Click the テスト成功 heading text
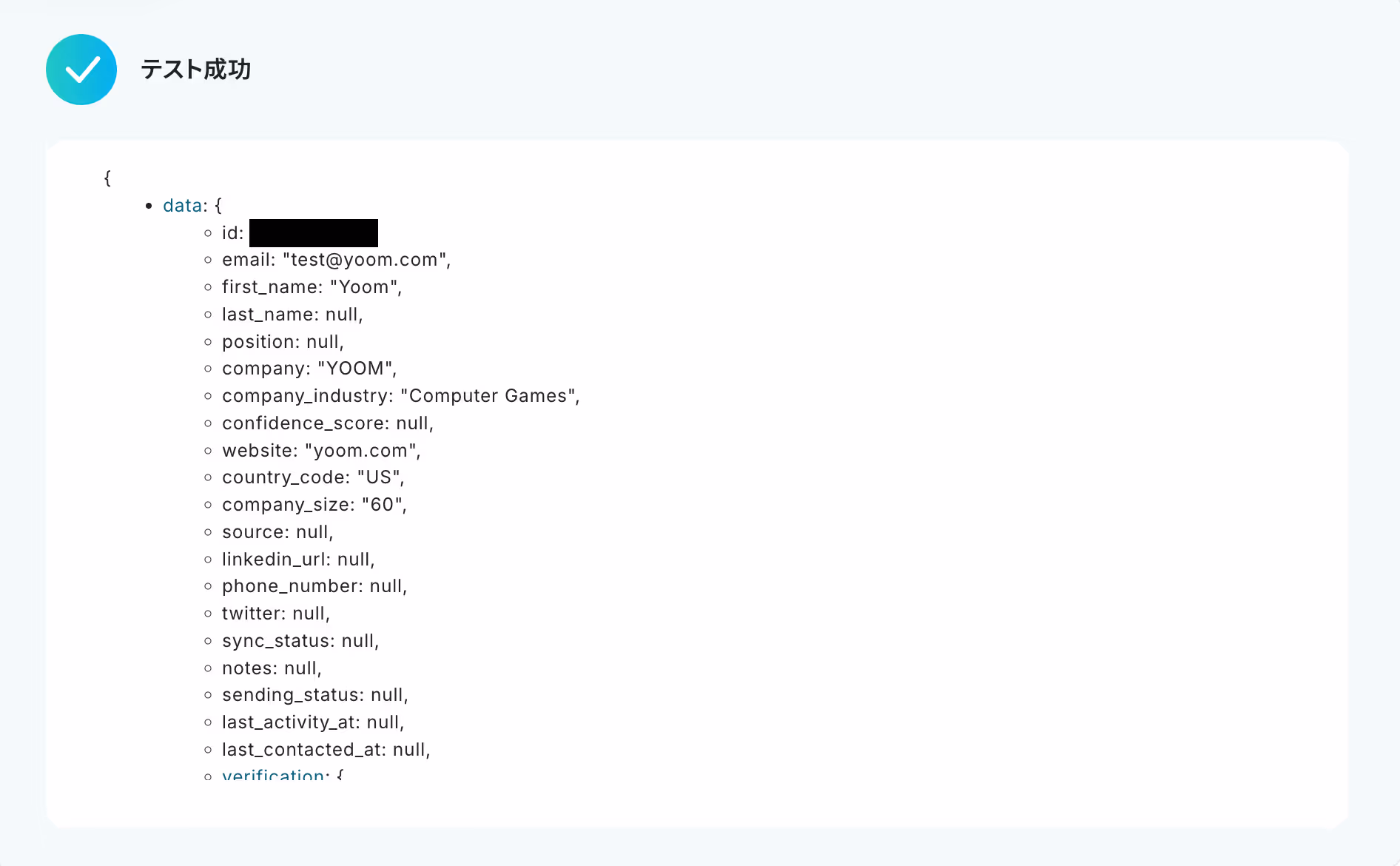Viewport: 1400px width, 866px height. coord(196,70)
